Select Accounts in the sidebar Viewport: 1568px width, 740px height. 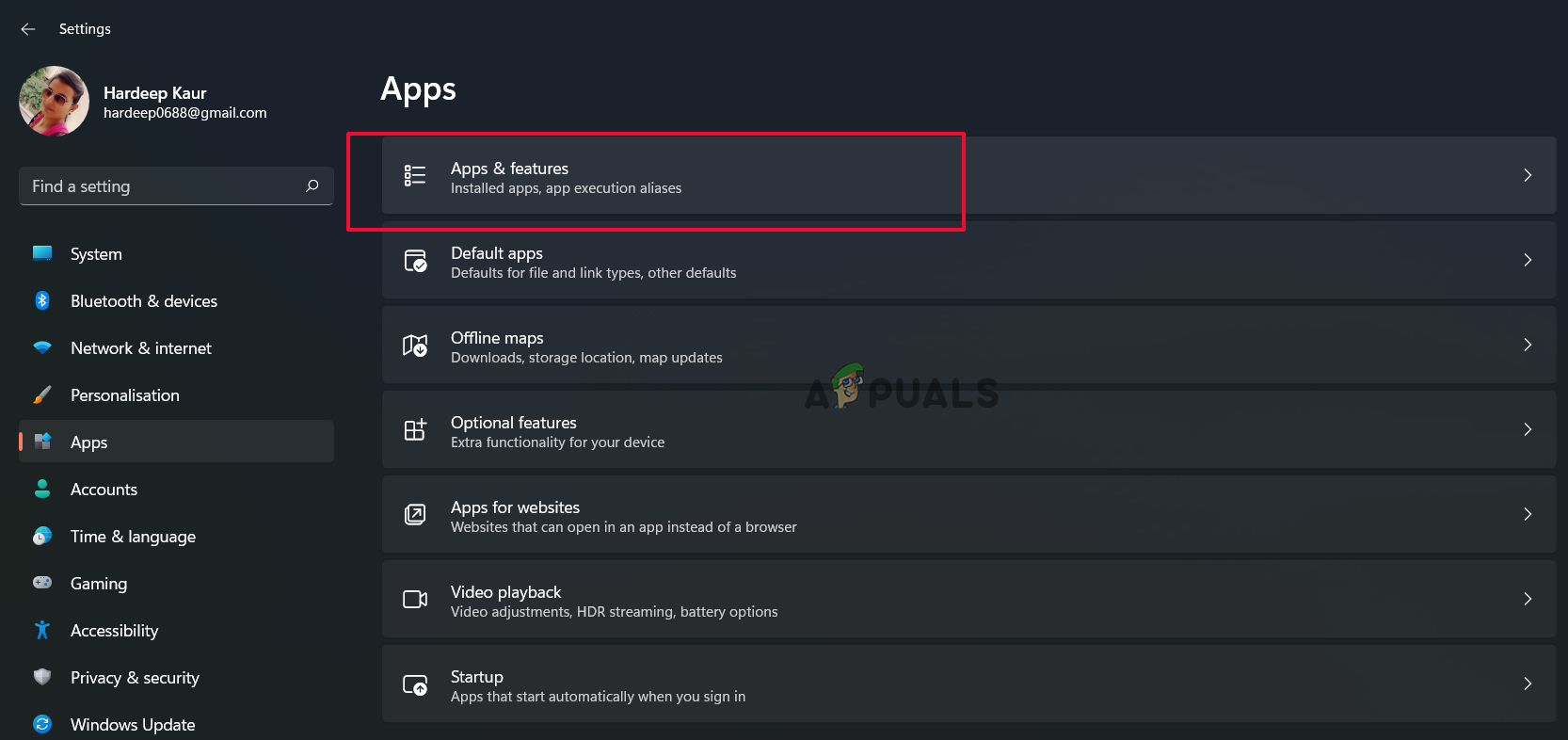pyautogui.click(x=104, y=490)
